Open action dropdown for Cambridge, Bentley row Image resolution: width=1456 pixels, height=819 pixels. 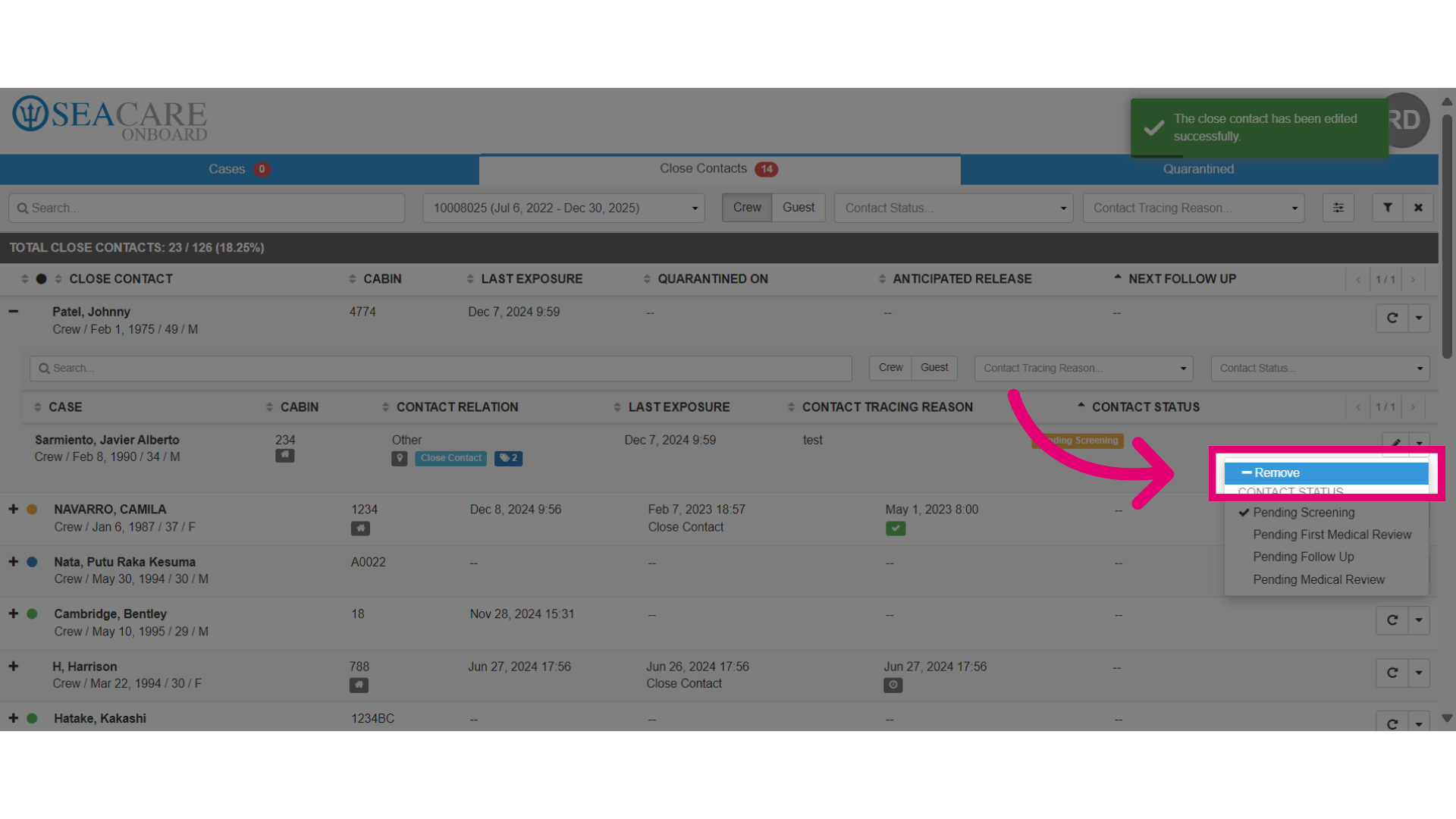1419,620
